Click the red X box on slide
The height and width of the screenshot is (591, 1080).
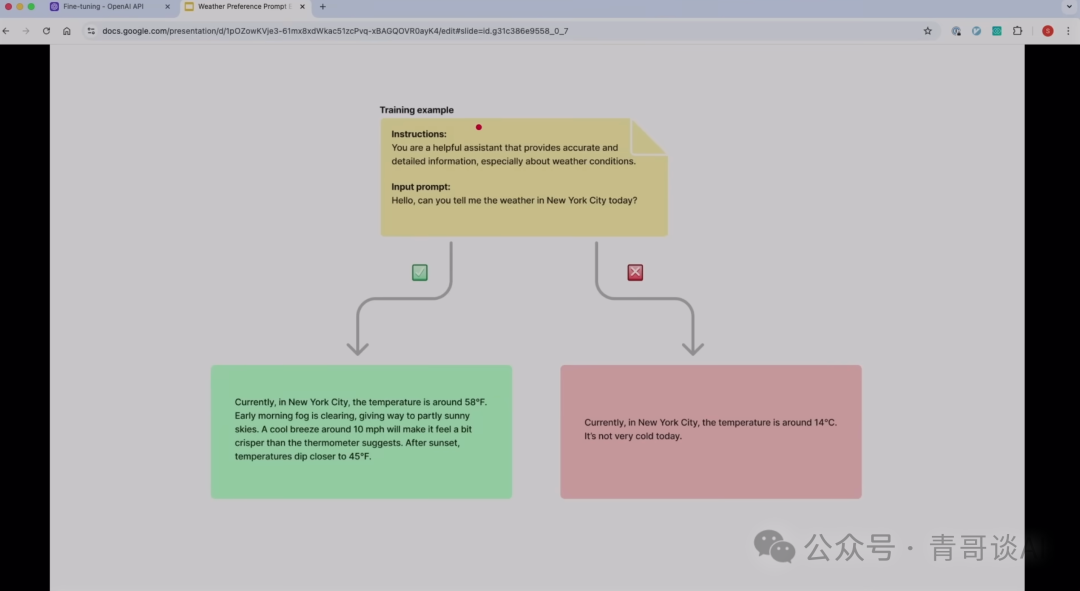click(635, 272)
